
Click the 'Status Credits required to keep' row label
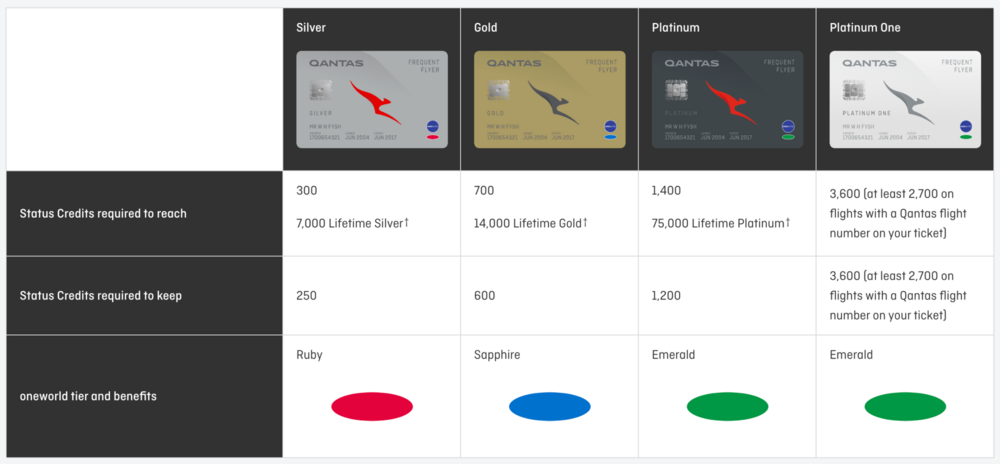click(x=101, y=296)
